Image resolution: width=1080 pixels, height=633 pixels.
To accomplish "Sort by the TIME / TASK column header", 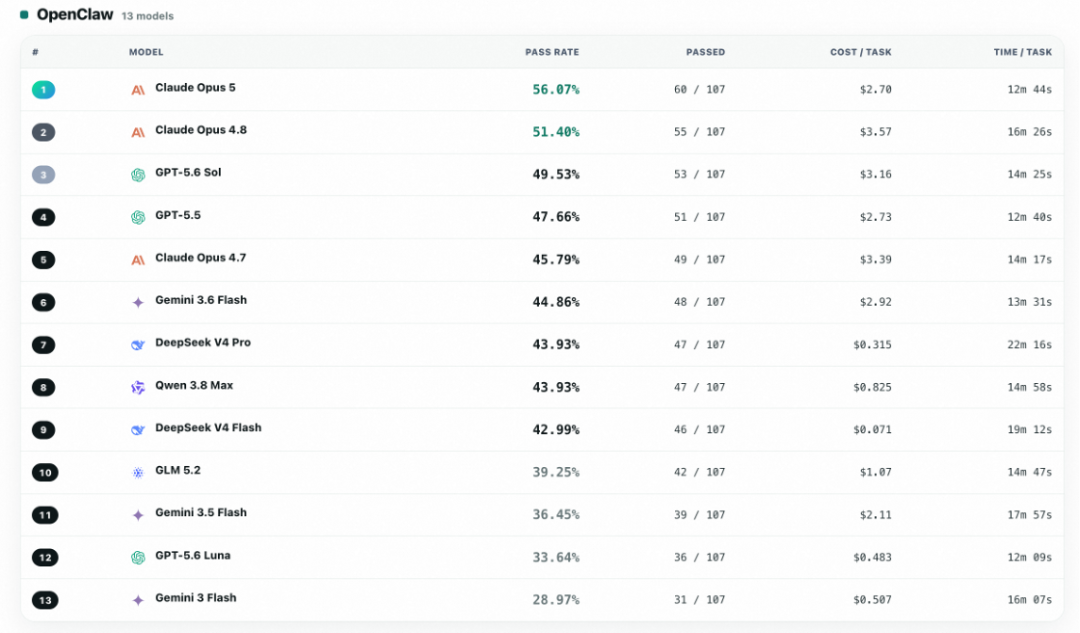I will 1022,52.
